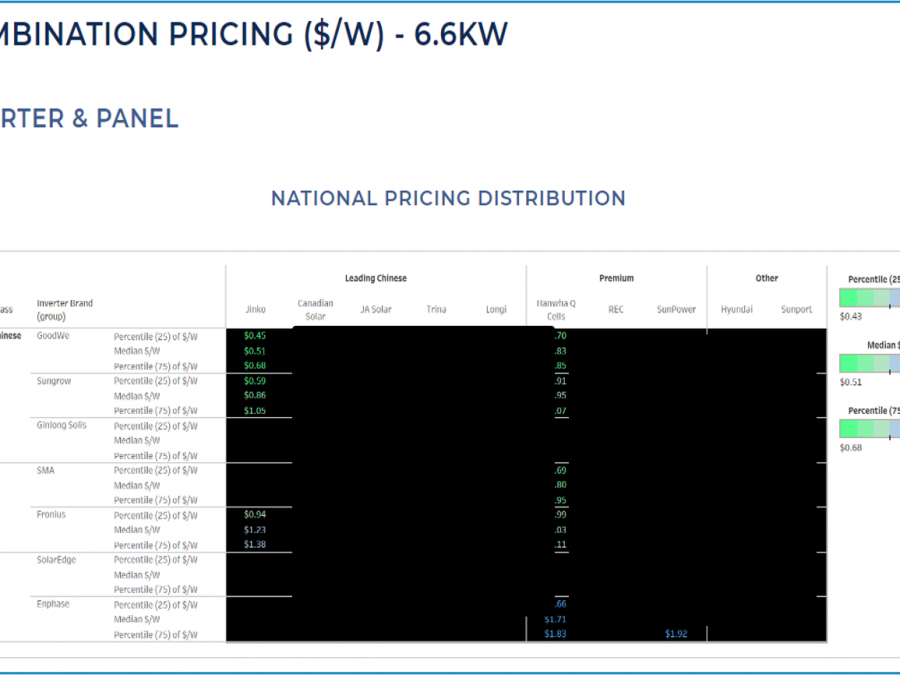
Task: Click the Jinko column header
Action: tap(255, 309)
